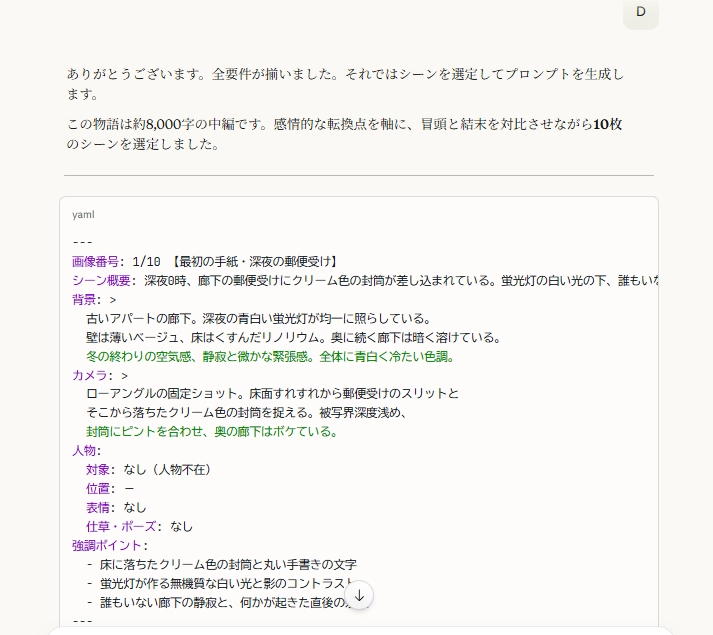The height and width of the screenshot is (635, 713).
Task: Click the yaml language label of code block
Action: [x=83, y=215]
